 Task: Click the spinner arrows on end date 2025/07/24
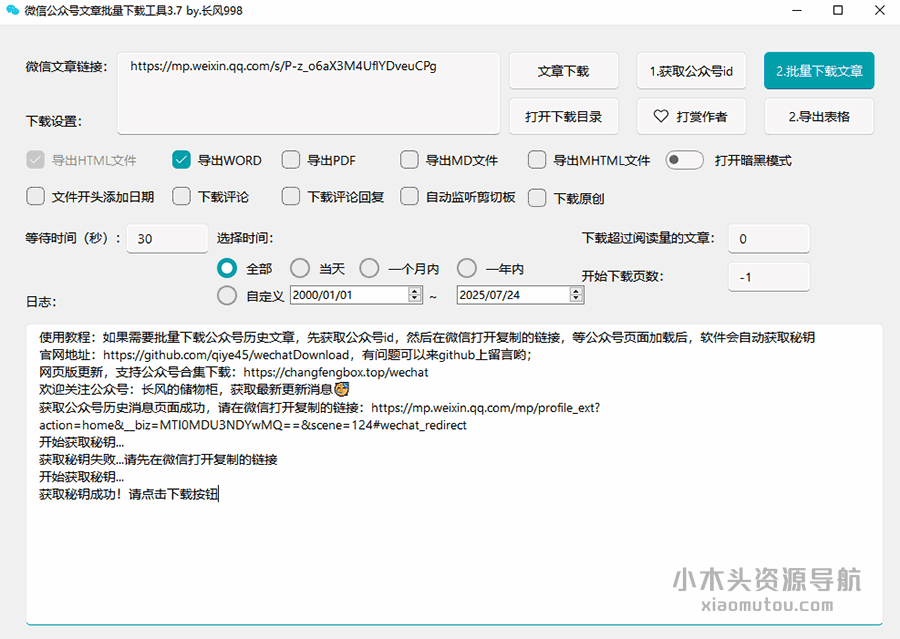(x=576, y=295)
